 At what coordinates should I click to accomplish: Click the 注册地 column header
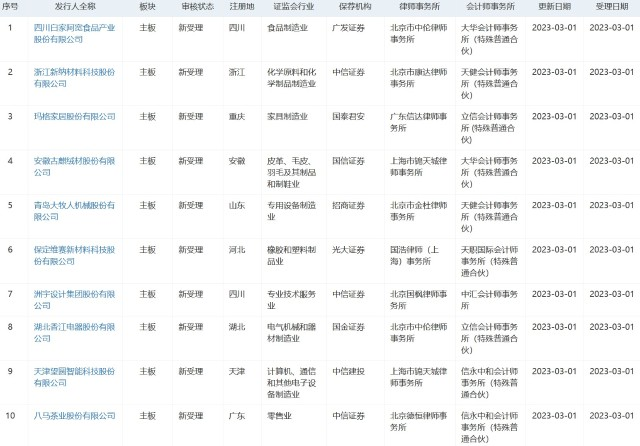[242, 7]
